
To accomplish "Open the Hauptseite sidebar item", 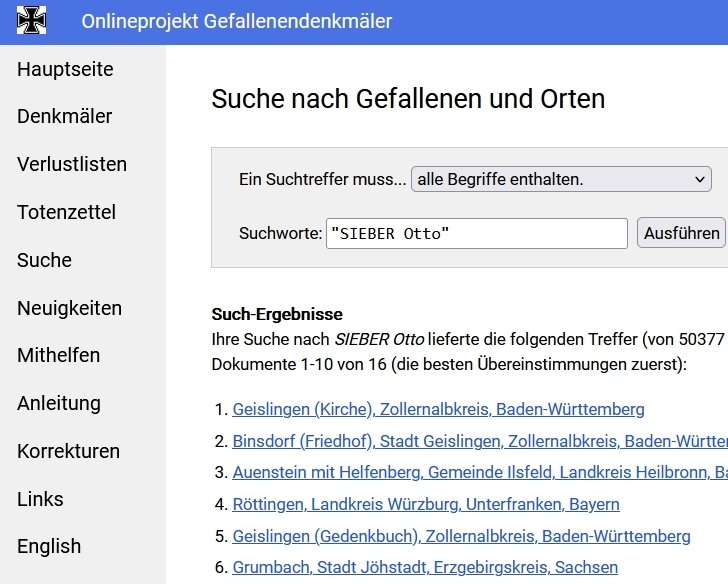I will (x=65, y=69).
